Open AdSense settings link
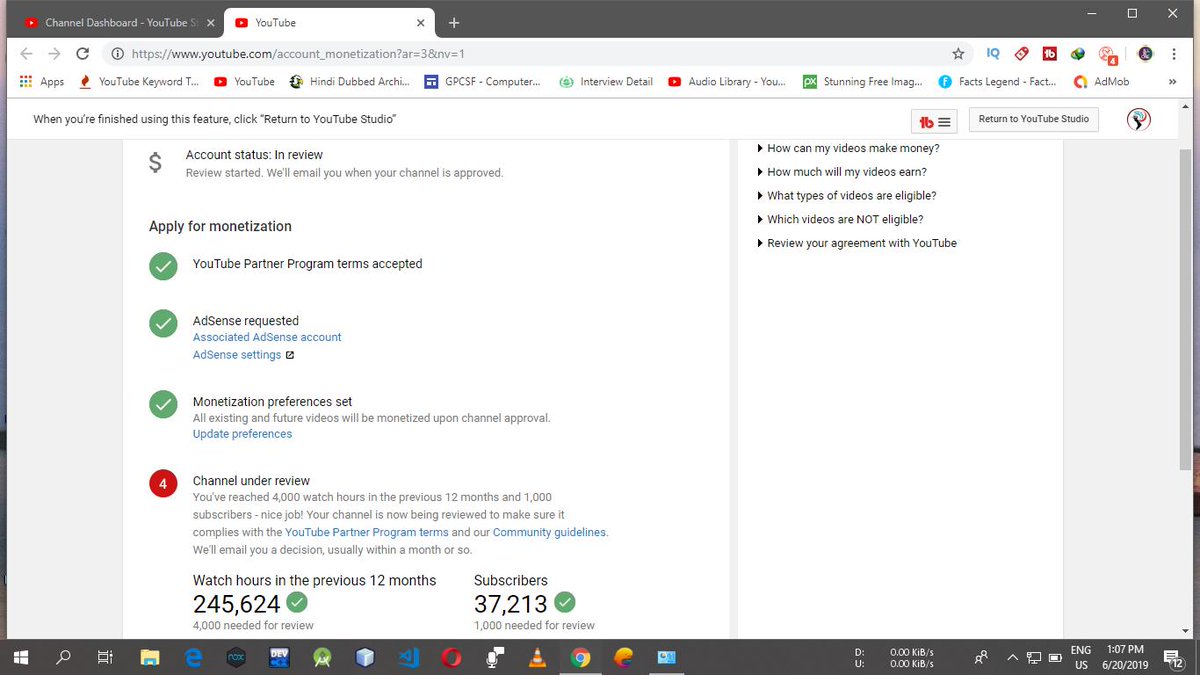The width and height of the screenshot is (1200, 675). (237, 355)
